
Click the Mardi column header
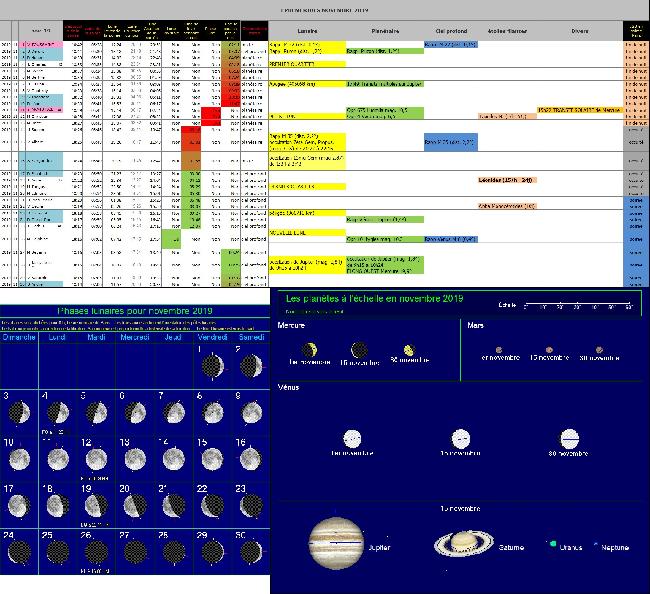96,337
